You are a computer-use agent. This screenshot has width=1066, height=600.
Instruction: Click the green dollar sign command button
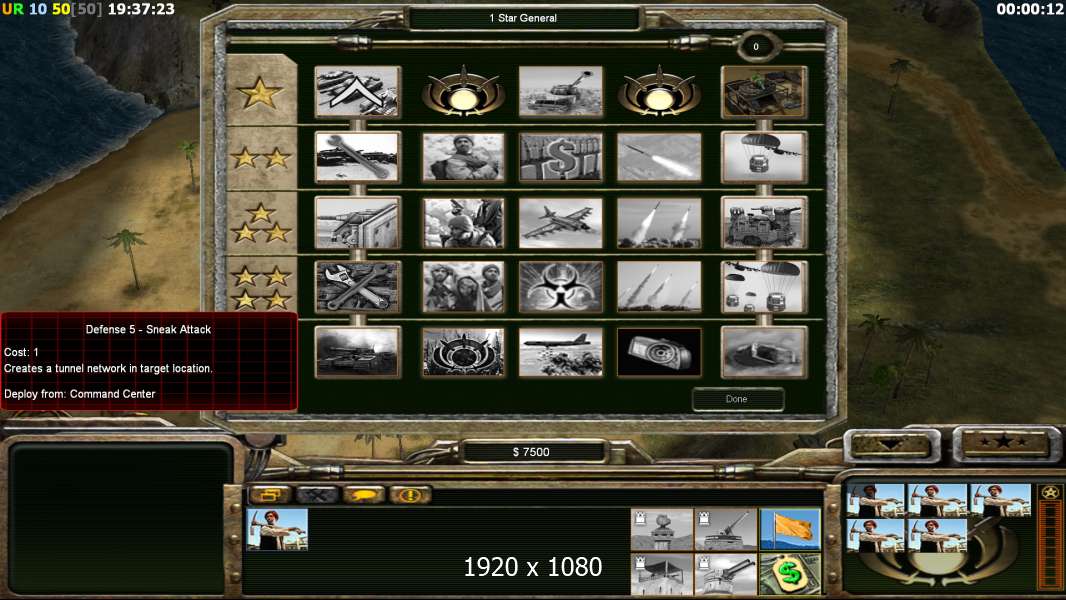tap(790, 574)
